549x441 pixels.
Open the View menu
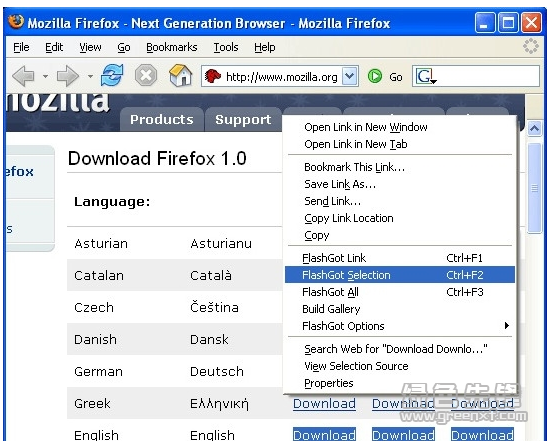pos(90,47)
